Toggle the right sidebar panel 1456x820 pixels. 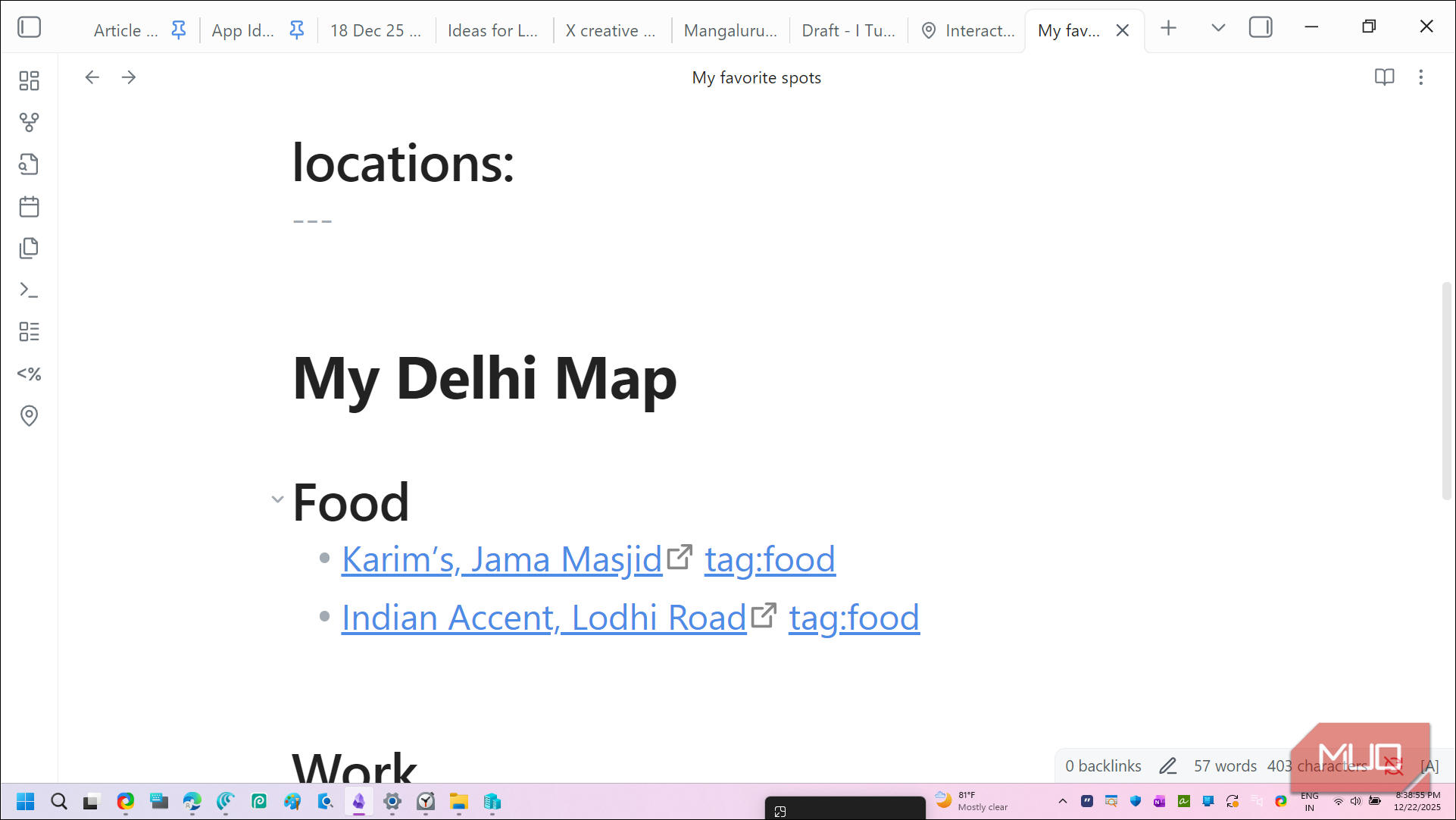click(1261, 28)
